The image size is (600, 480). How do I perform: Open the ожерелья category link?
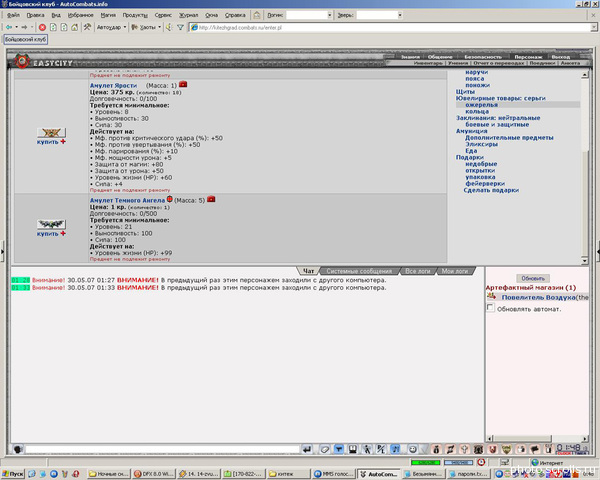click(x=481, y=104)
